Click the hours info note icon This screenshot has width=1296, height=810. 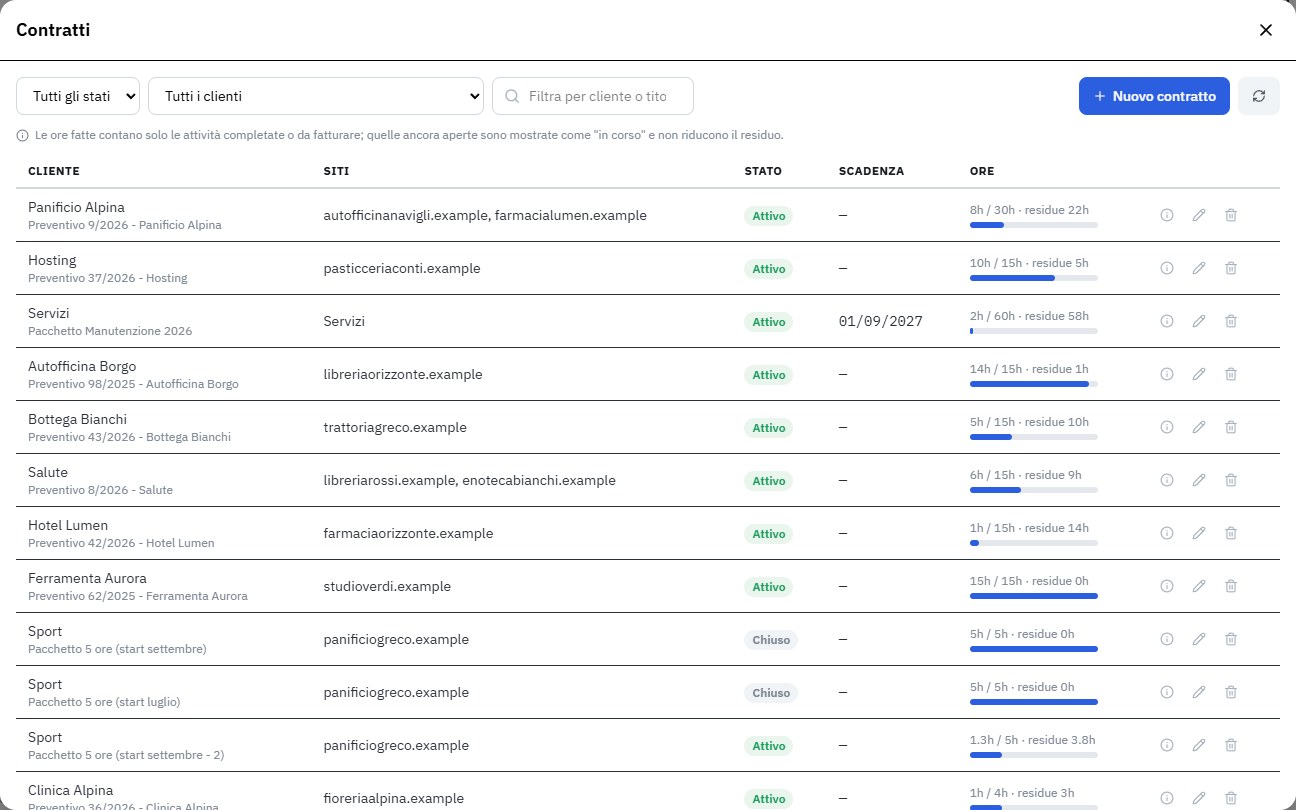(22, 135)
